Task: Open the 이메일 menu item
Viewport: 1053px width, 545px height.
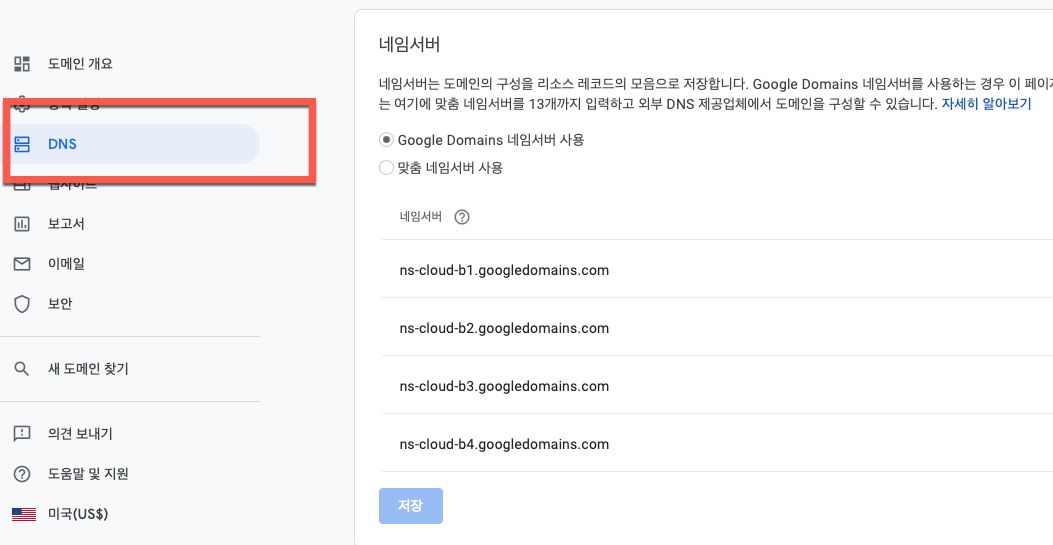Action: (x=66, y=264)
